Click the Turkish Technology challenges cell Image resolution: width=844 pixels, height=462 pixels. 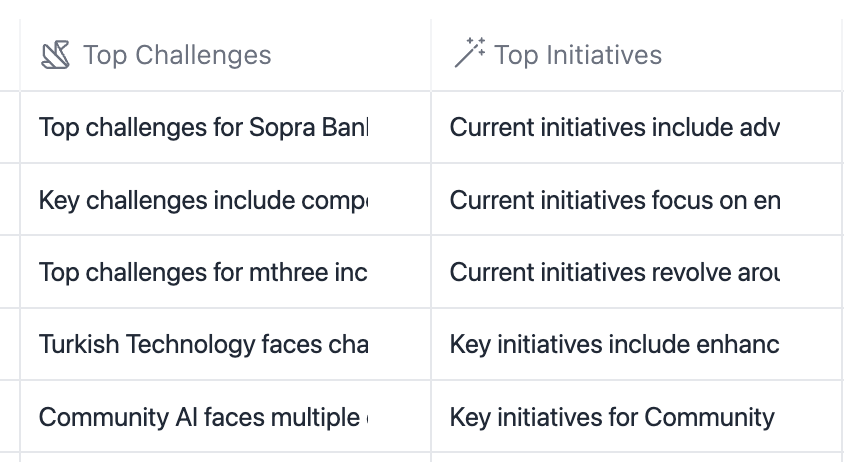[204, 344]
